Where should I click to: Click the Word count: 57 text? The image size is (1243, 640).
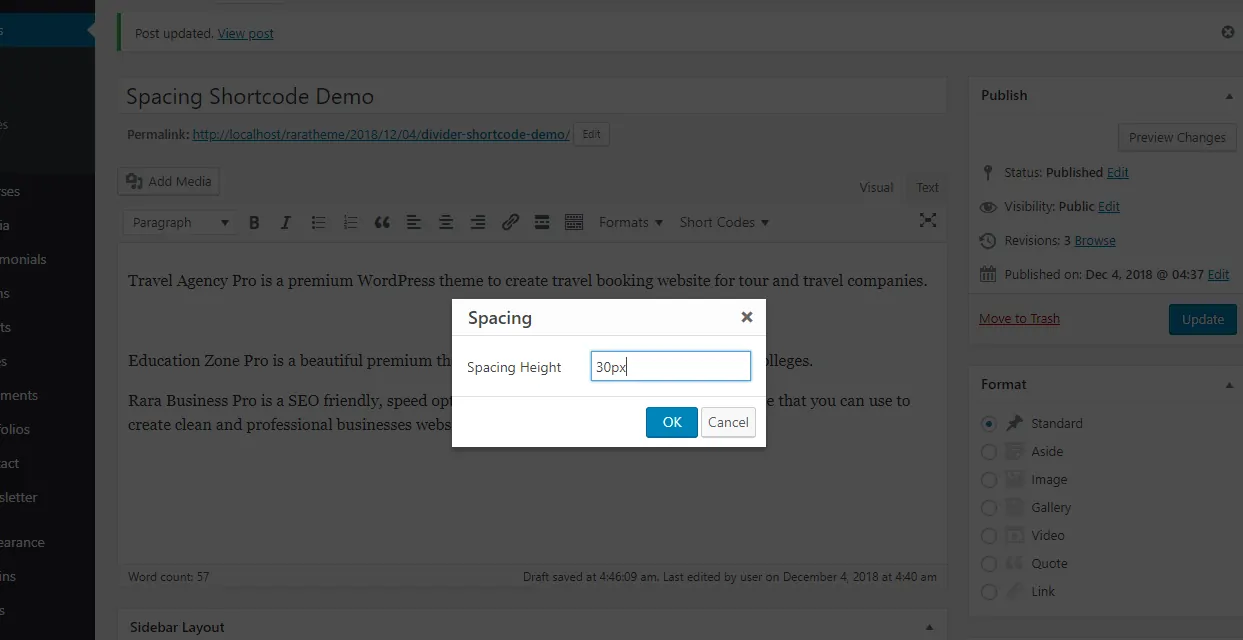click(x=169, y=577)
